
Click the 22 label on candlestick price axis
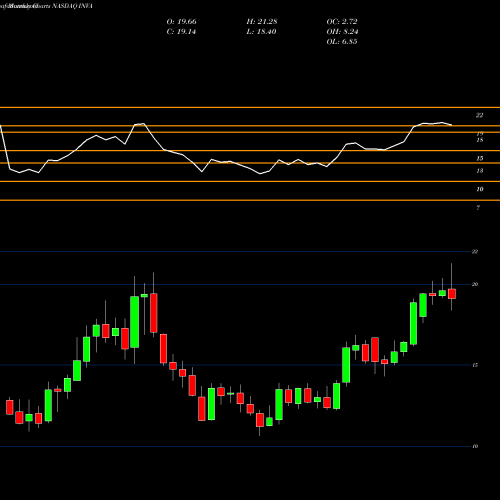[475, 252]
